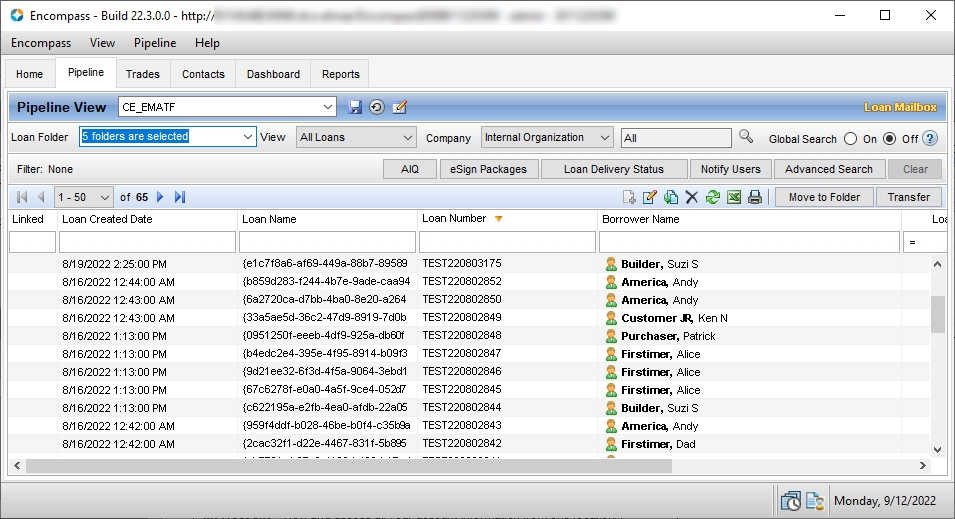955x519 pixels.
Task: Click the blue next page arrow
Action: tap(160, 197)
